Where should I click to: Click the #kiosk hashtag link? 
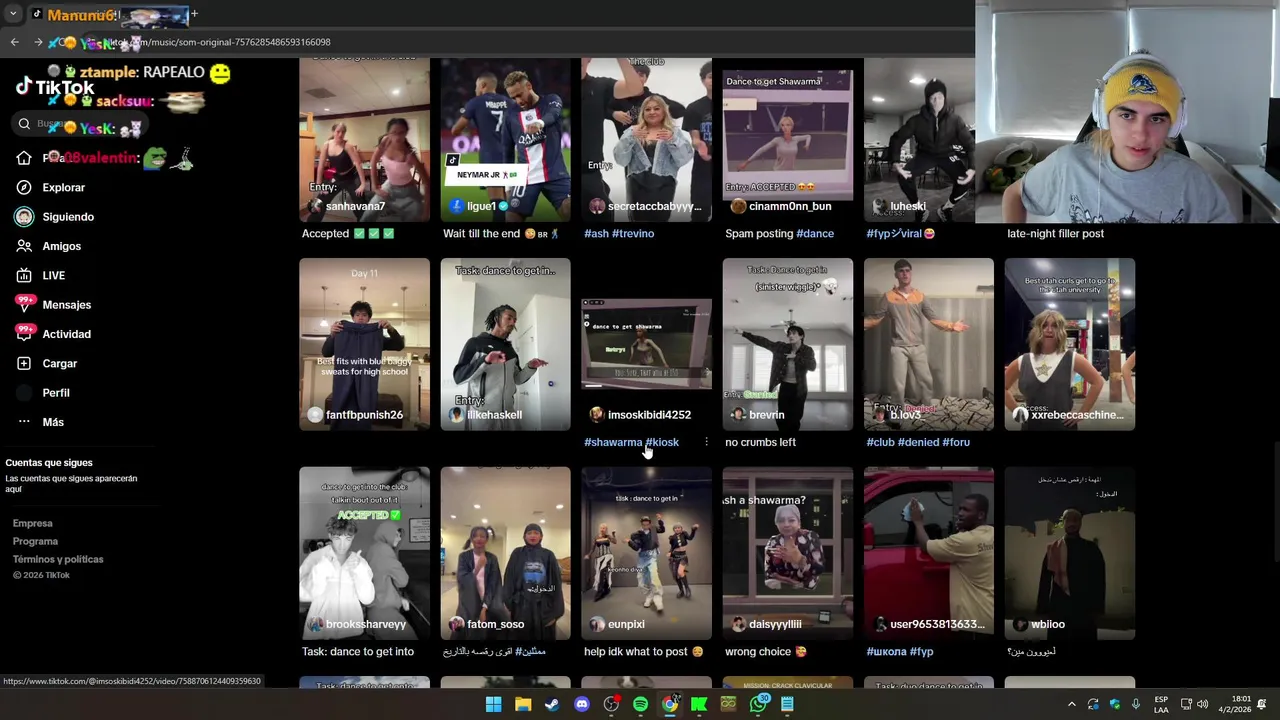662,442
